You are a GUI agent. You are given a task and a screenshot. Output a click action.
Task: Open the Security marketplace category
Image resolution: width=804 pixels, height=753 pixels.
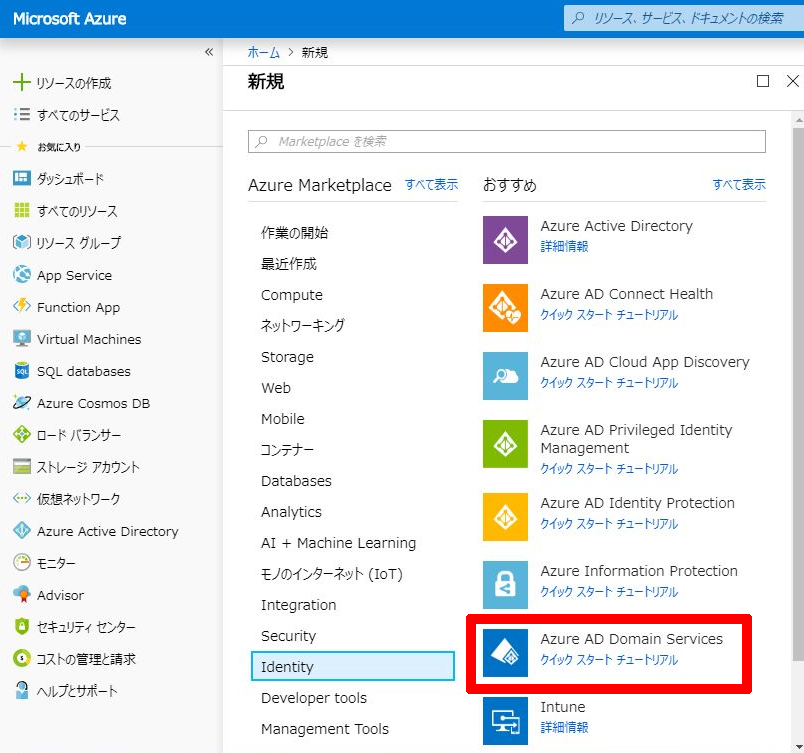pos(288,636)
